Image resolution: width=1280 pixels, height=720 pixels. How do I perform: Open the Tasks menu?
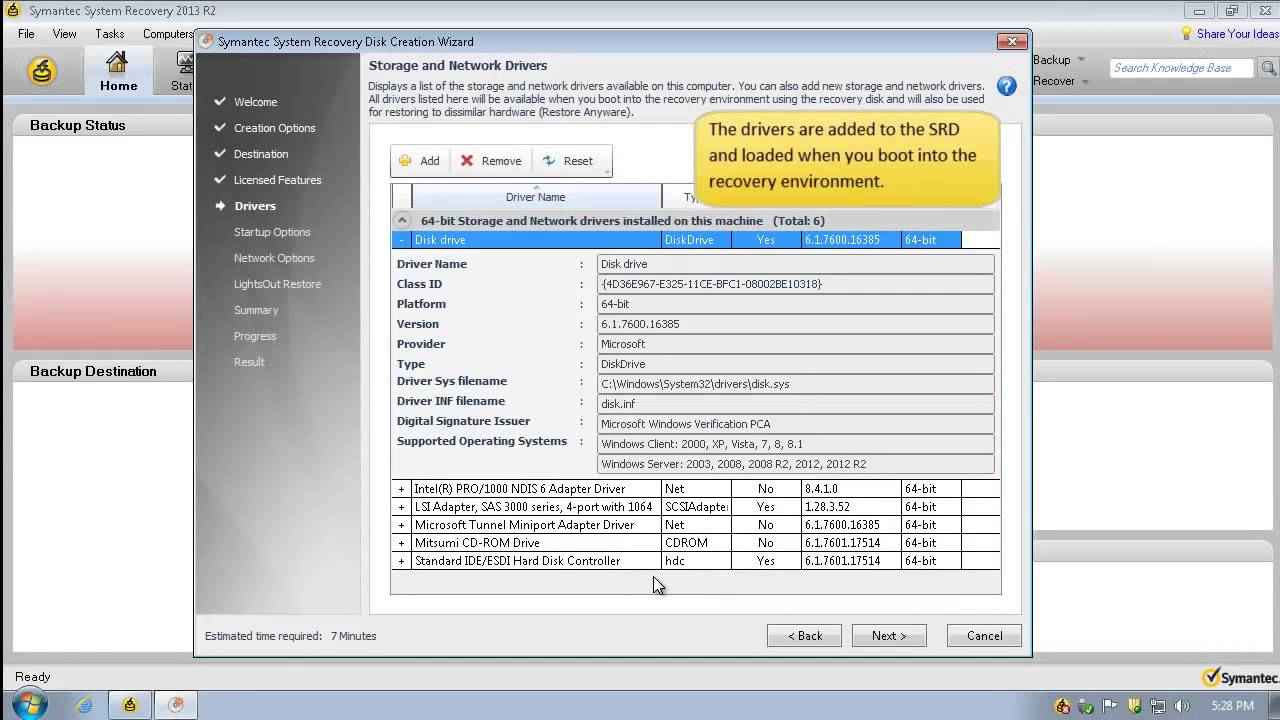tap(109, 34)
